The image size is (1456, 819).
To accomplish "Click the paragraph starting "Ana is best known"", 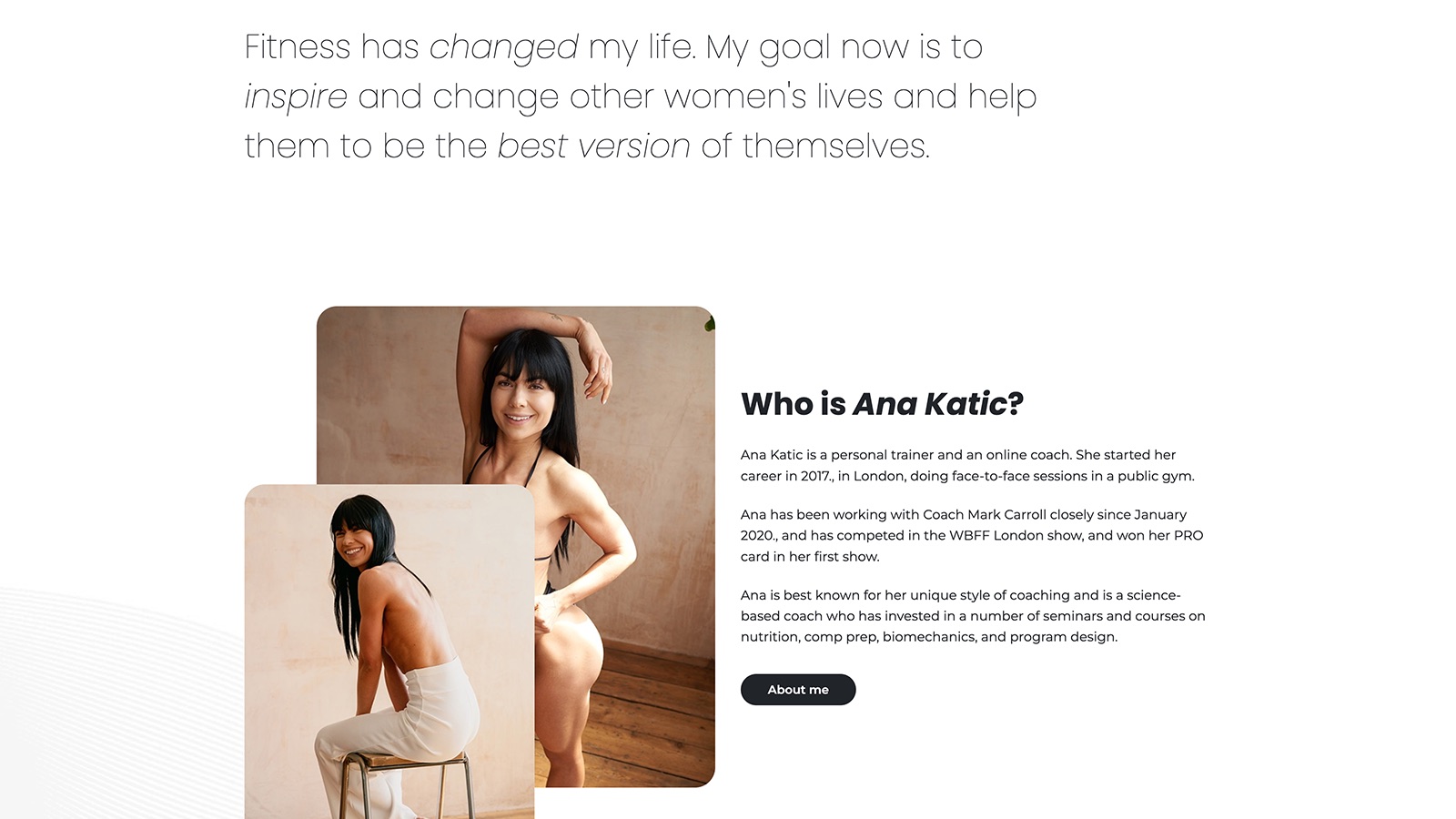I will pos(973,616).
